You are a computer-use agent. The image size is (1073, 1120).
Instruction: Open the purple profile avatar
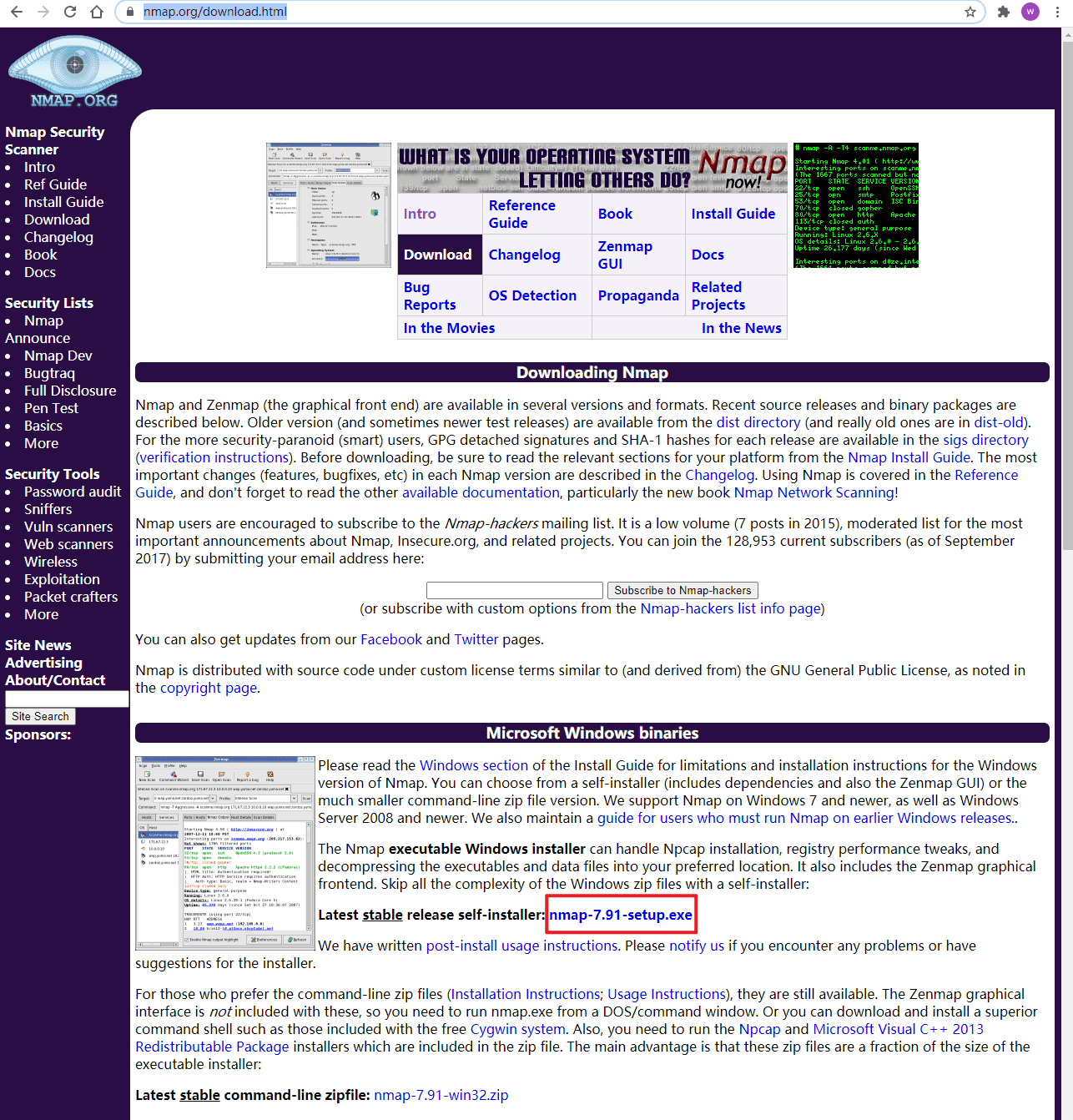1030,12
